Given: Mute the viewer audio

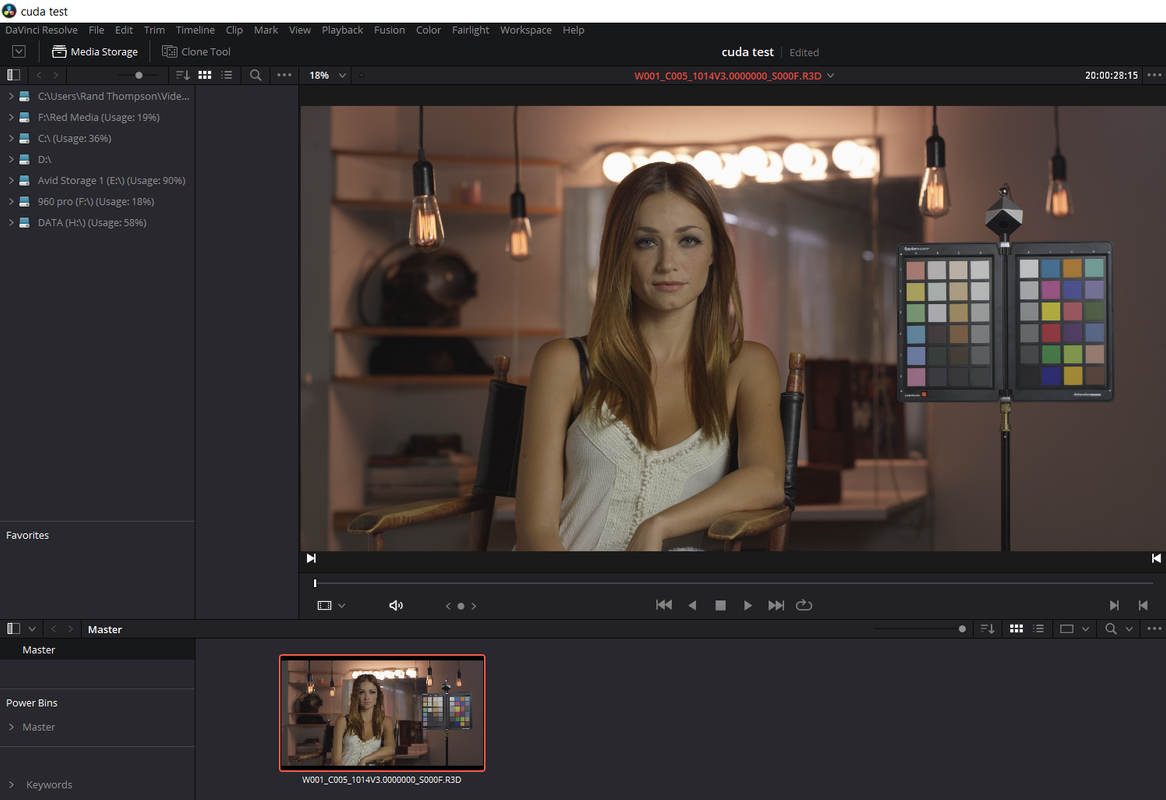Looking at the screenshot, I should click(x=396, y=605).
